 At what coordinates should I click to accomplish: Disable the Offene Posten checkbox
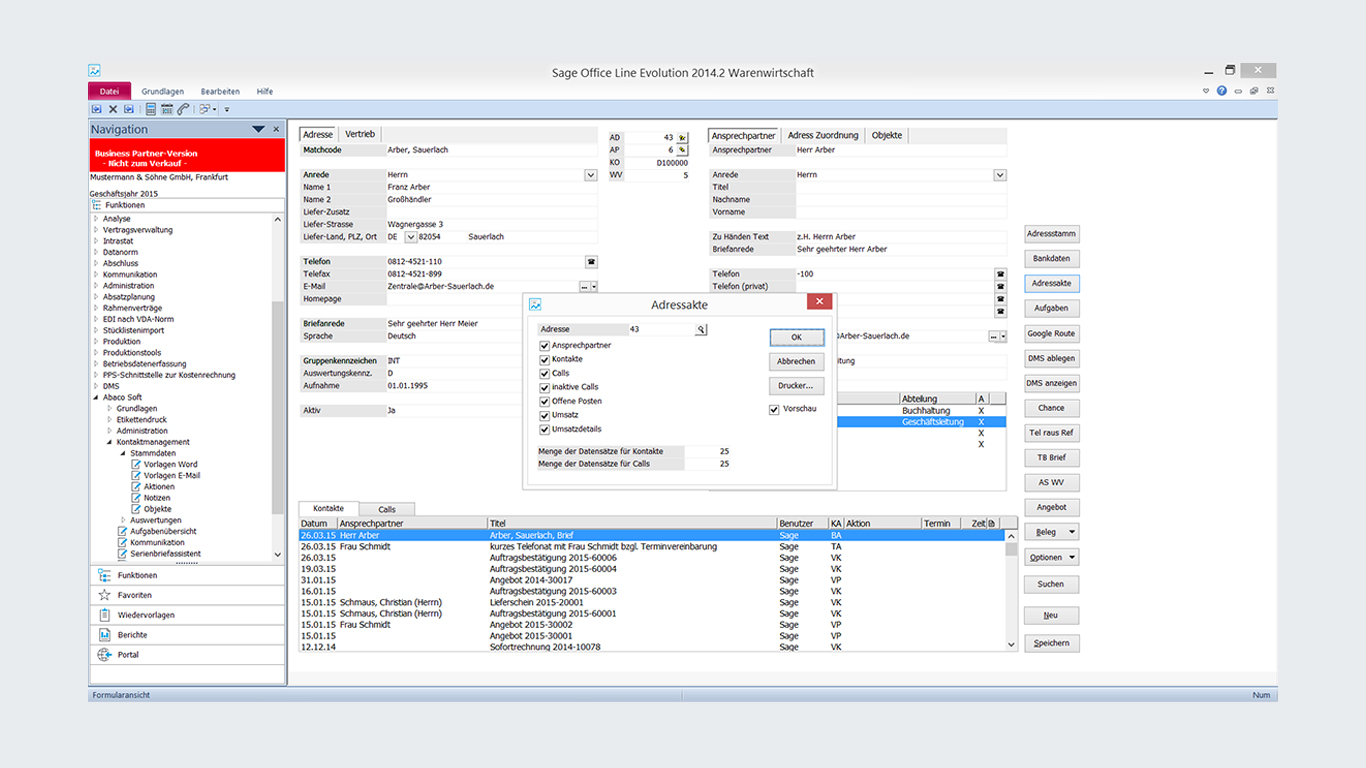click(x=545, y=401)
